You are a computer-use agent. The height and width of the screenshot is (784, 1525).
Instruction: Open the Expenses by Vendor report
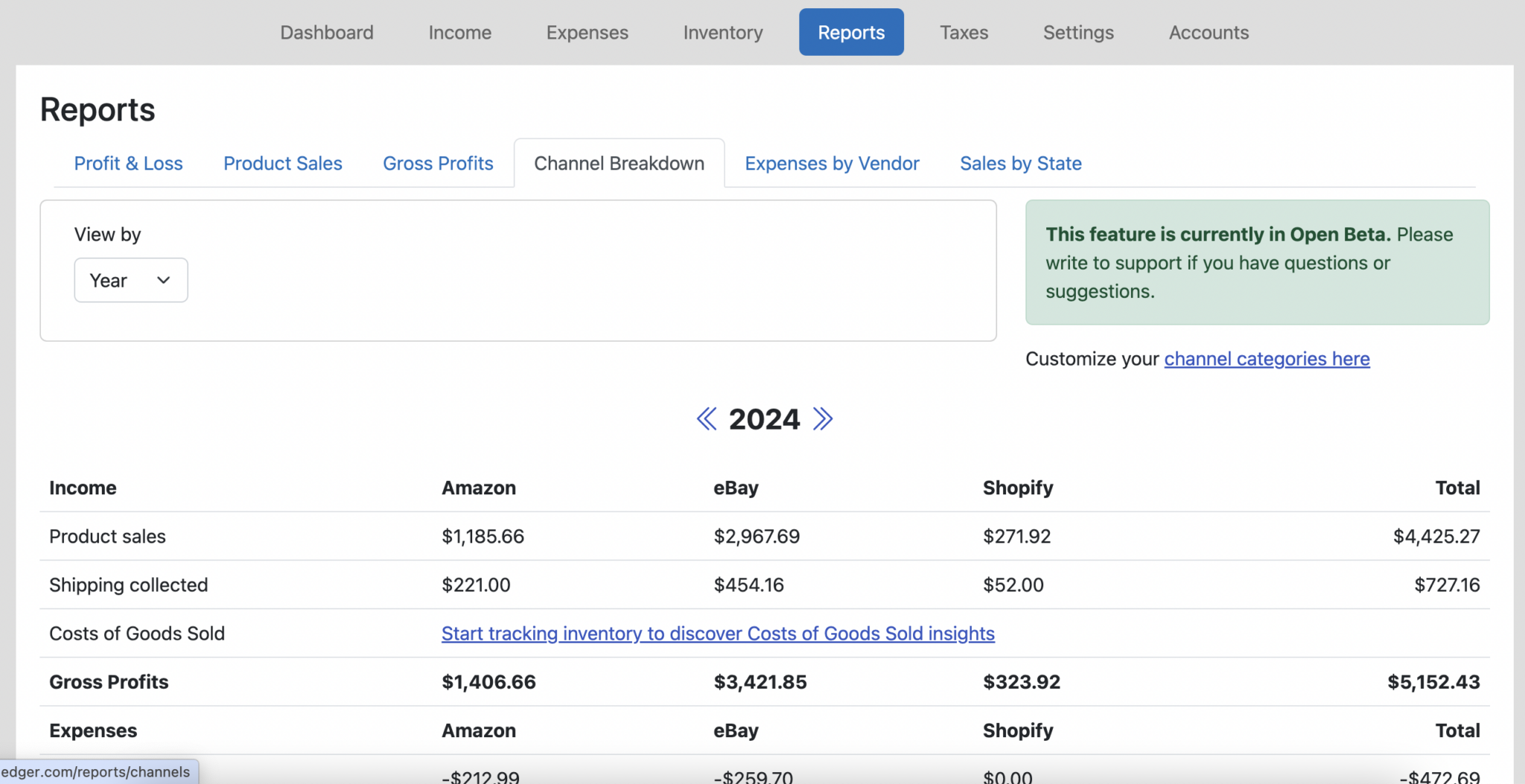click(832, 163)
